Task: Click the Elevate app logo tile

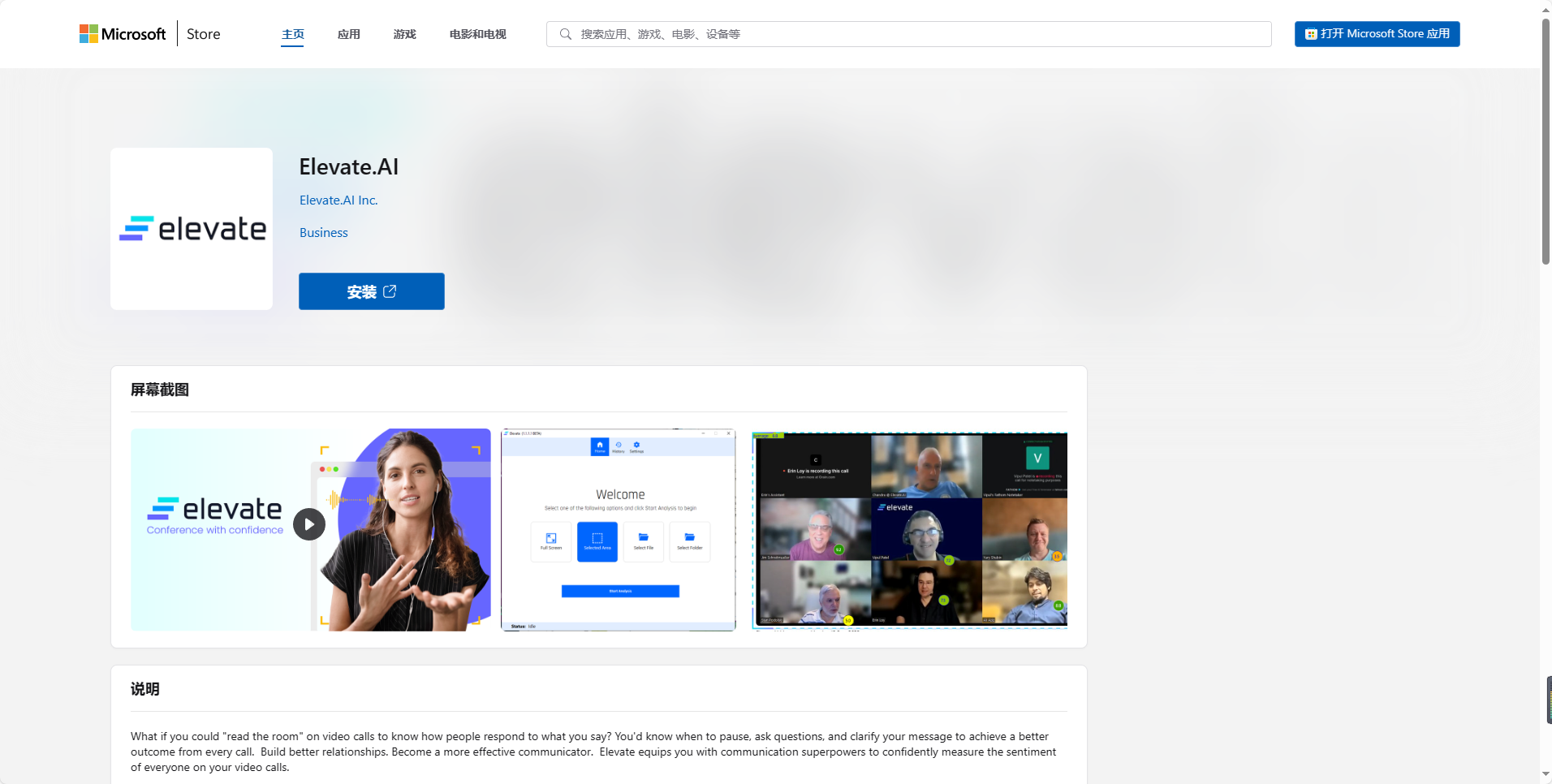Action: (x=192, y=229)
